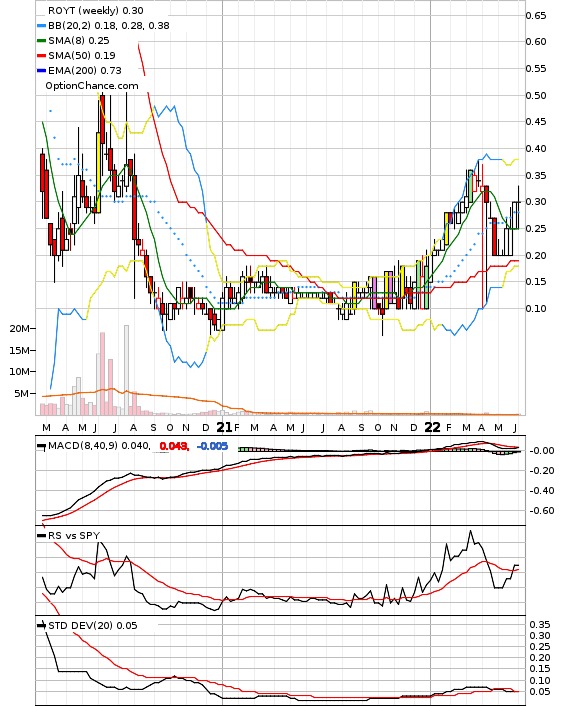The width and height of the screenshot is (566, 706).
Task: Click the 5M volume axis label
Action: point(22,394)
